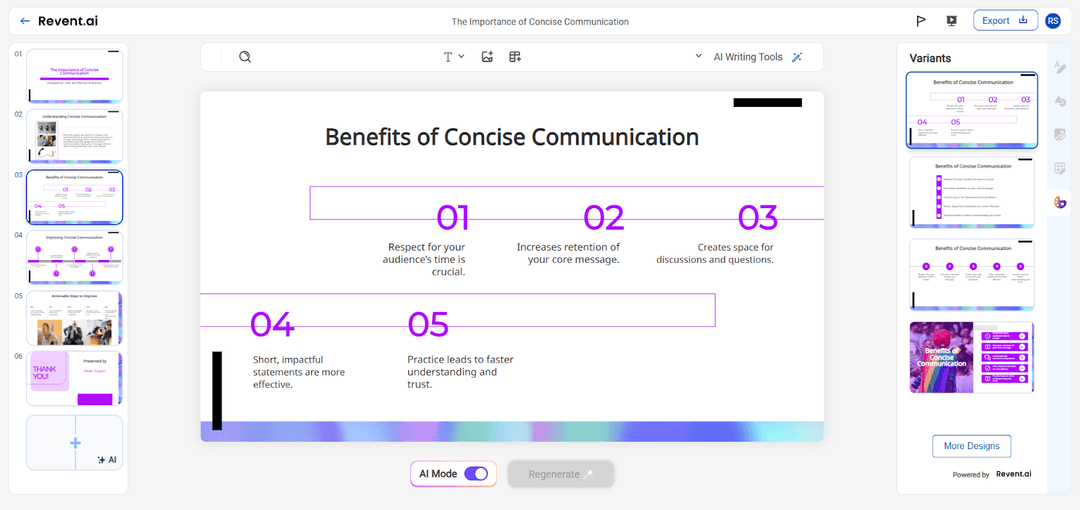Start slideshow with the present icon
Viewport: 1080px width, 510px height.
click(x=951, y=21)
